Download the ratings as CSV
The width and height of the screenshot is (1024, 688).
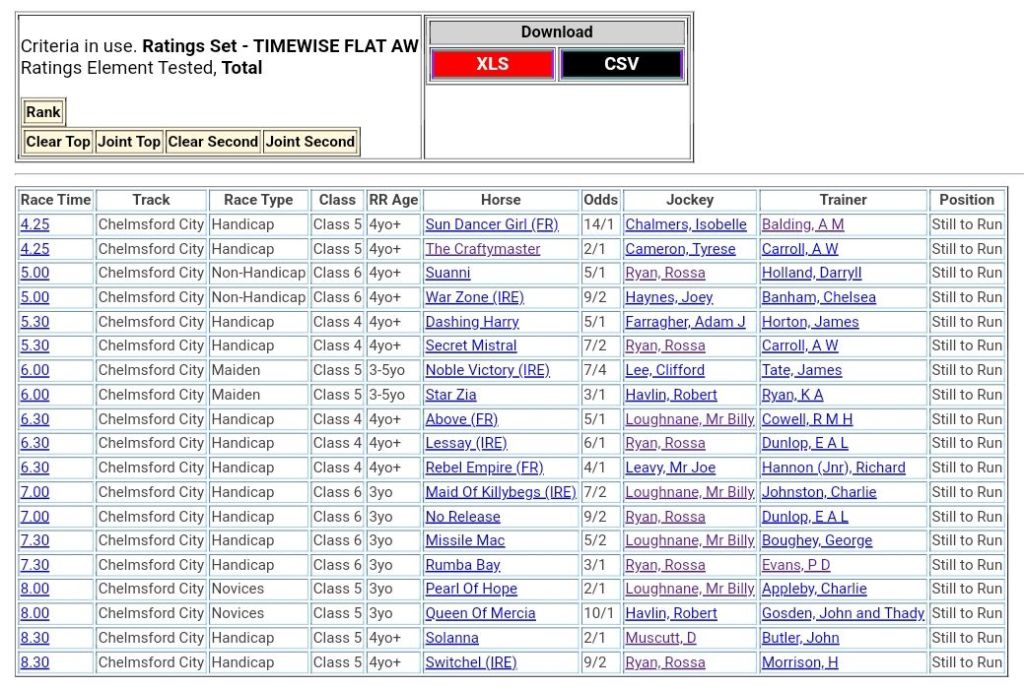[621, 64]
